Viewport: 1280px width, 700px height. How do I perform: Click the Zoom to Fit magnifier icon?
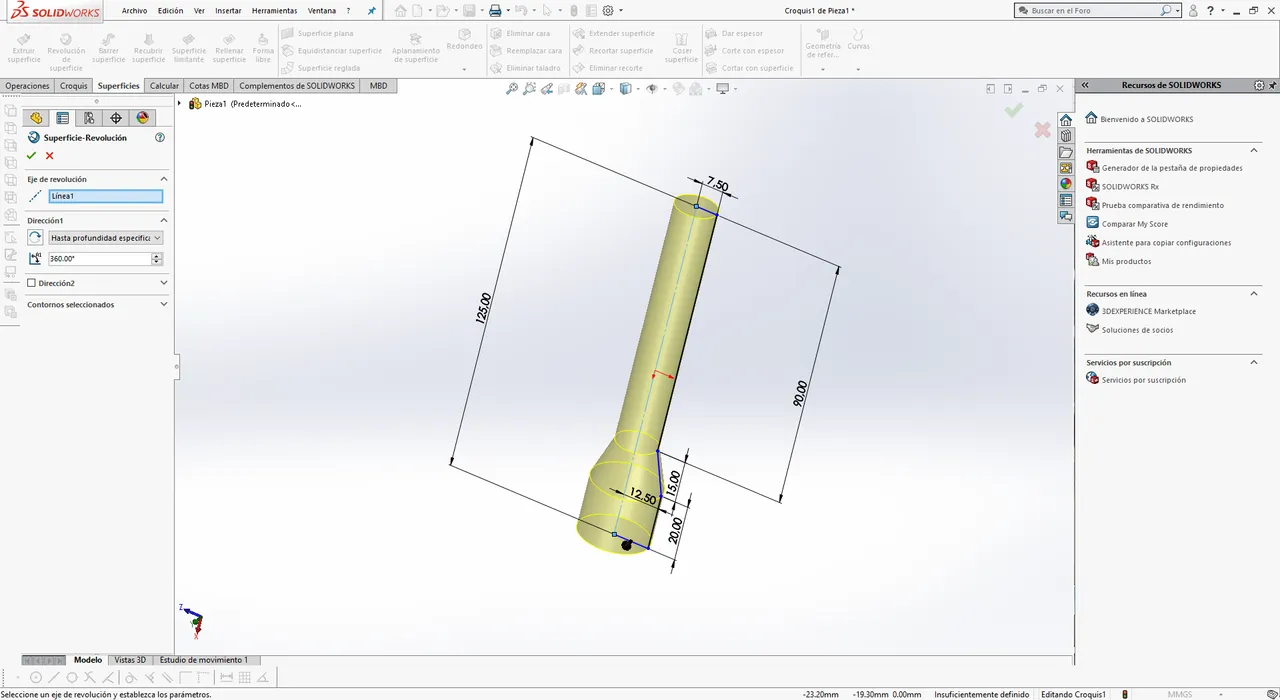(512, 89)
